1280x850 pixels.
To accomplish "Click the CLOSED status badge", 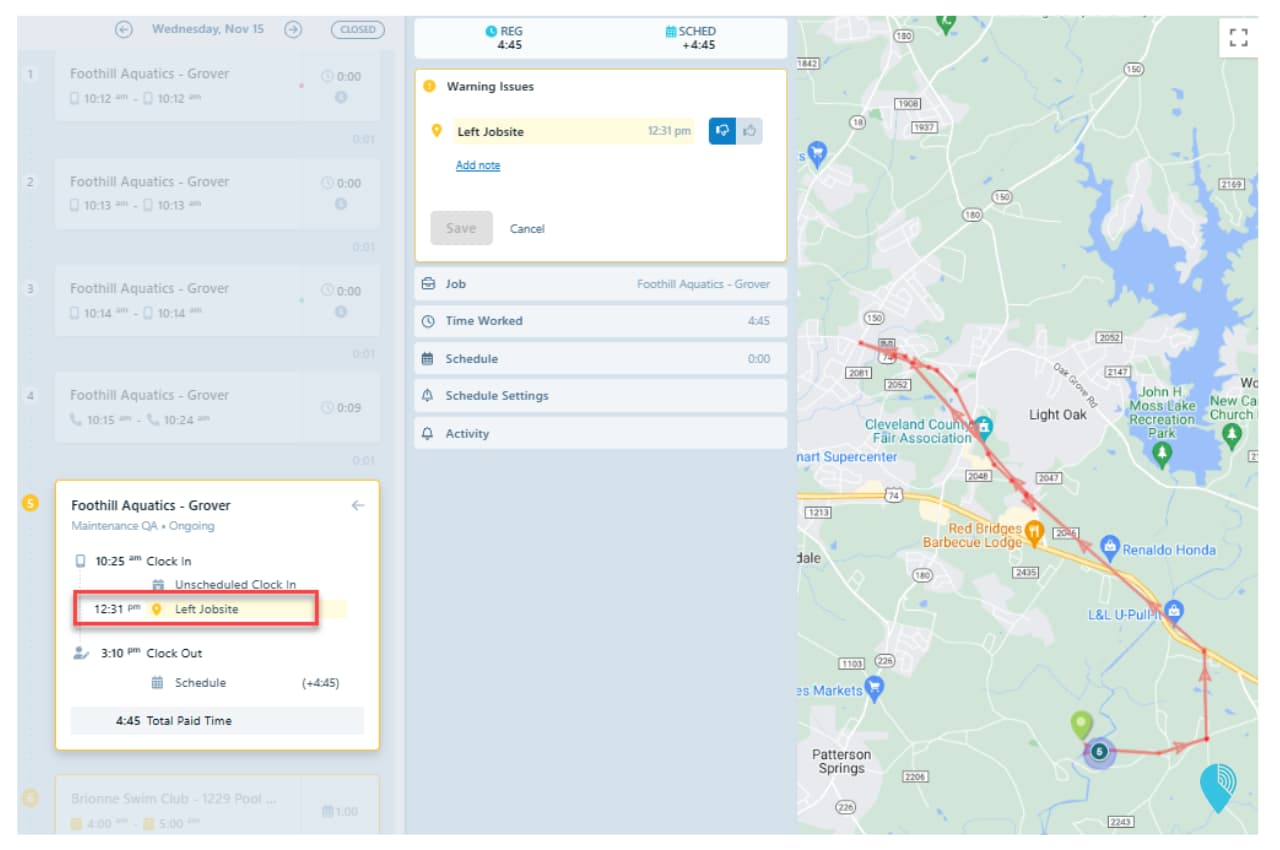I will click(x=357, y=29).
